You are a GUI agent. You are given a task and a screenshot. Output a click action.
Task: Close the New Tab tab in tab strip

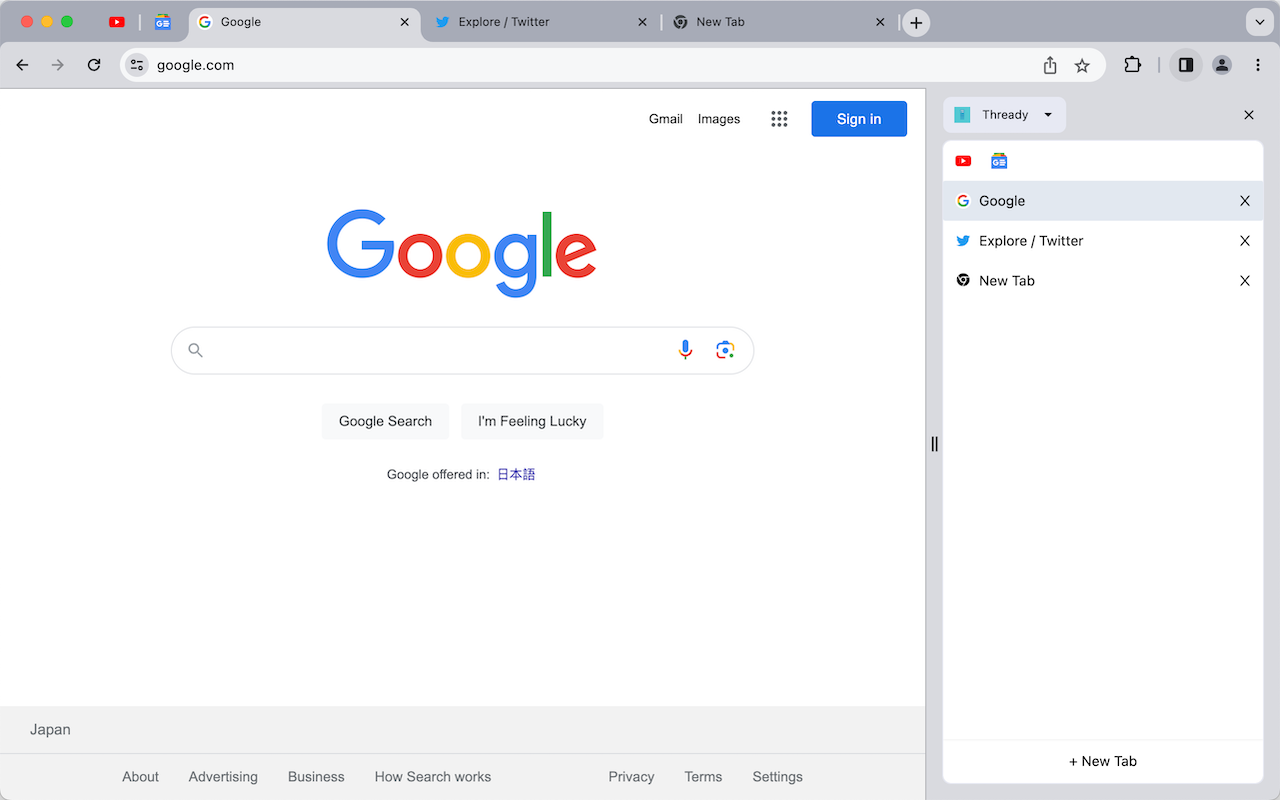(x=880, y=22)
